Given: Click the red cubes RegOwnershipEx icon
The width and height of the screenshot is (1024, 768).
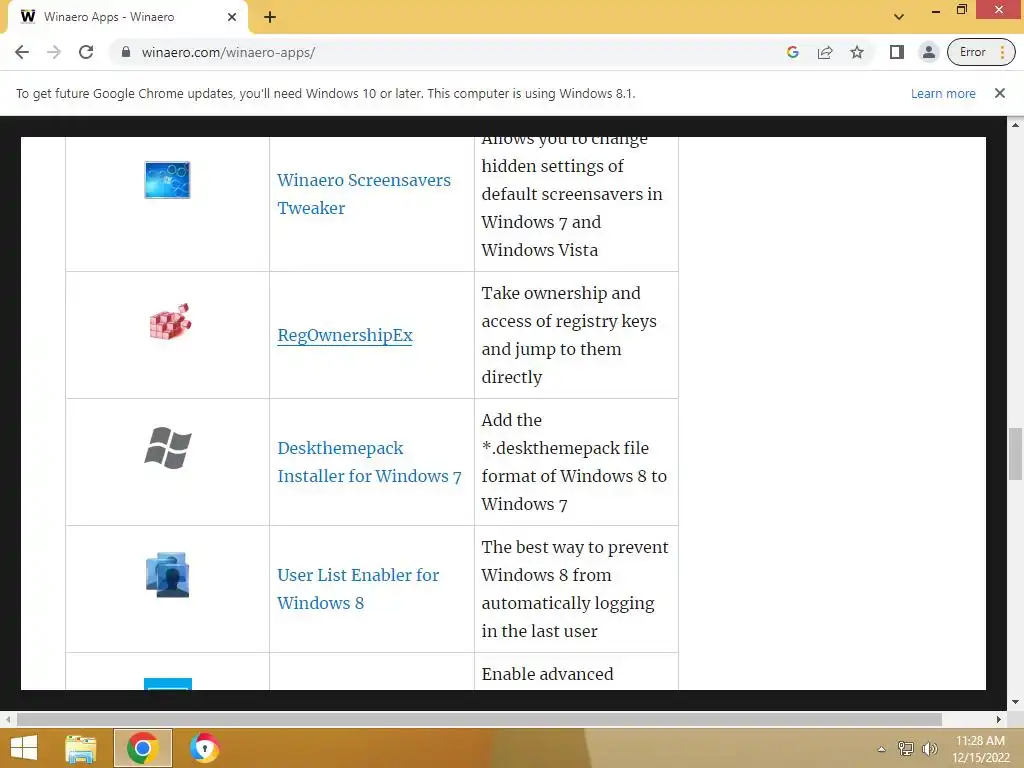Looking at the screenshot, I should tap(169, 321).
